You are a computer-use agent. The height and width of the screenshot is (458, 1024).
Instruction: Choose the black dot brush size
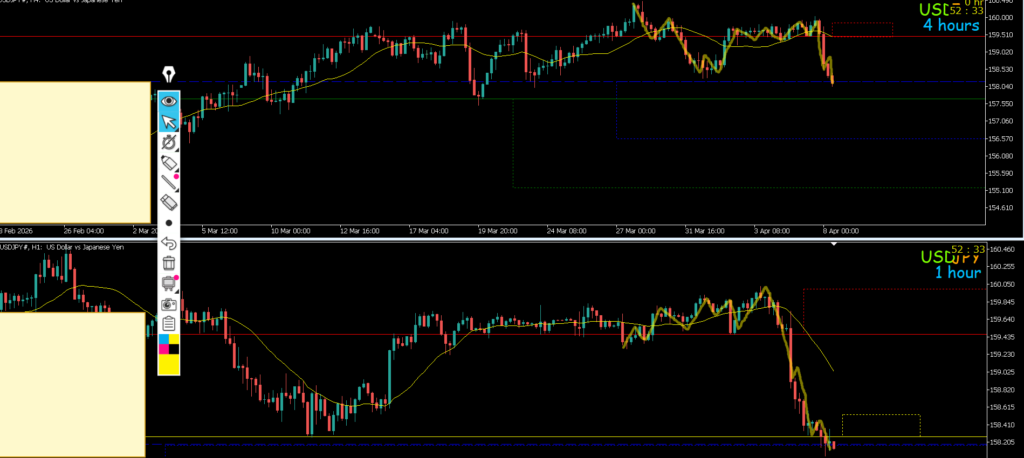point(169,223)
